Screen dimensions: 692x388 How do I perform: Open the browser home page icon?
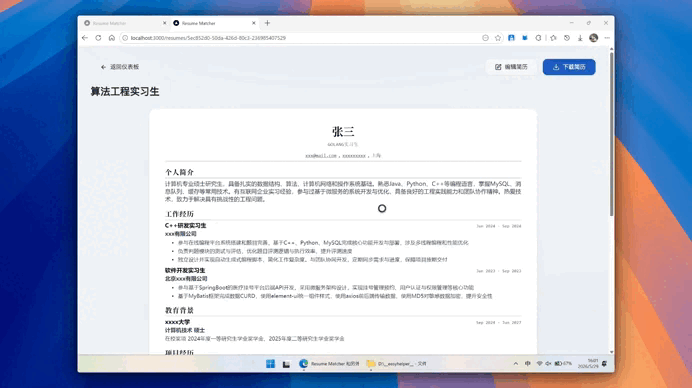click(x=112, y=38)
